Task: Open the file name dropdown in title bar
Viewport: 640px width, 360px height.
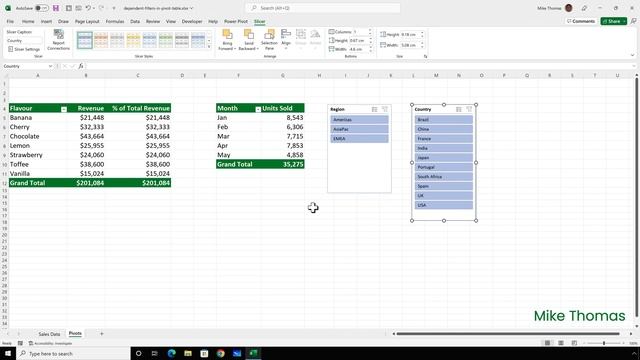Action: (x=192, y=8)
